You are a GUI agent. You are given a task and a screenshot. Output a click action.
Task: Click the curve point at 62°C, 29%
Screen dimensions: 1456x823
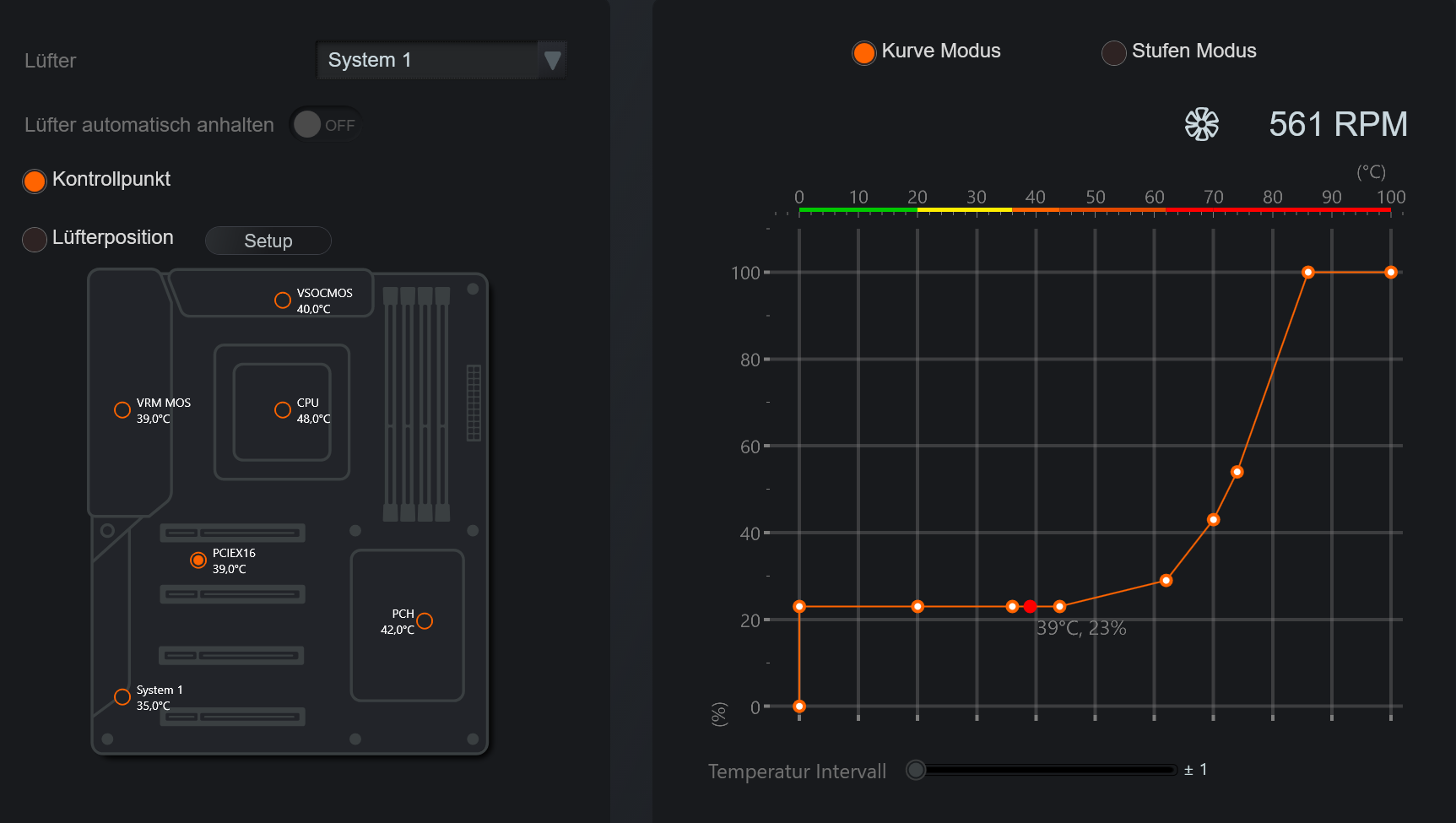1166,580
